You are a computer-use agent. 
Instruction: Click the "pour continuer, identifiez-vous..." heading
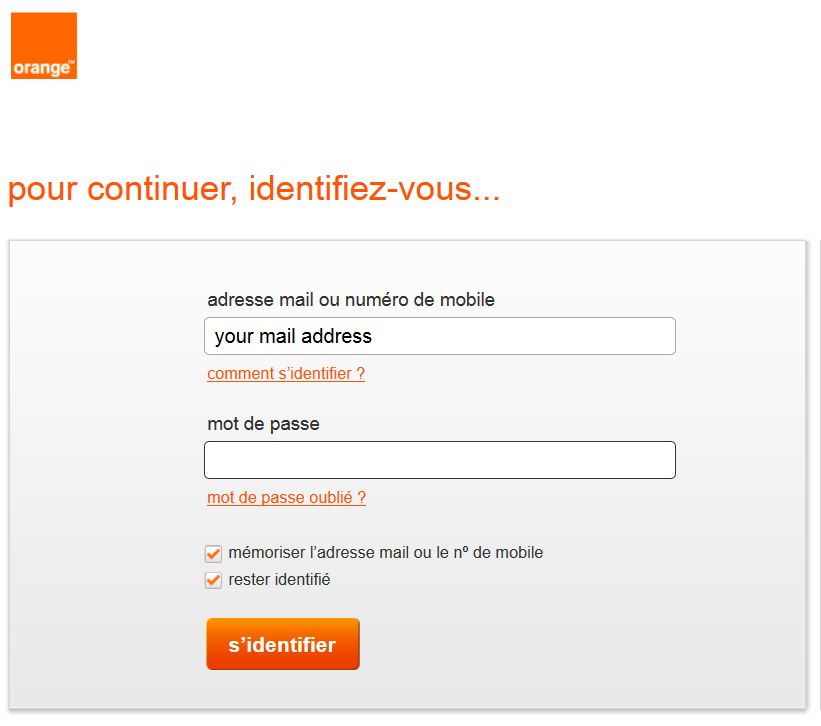(254, 189)
